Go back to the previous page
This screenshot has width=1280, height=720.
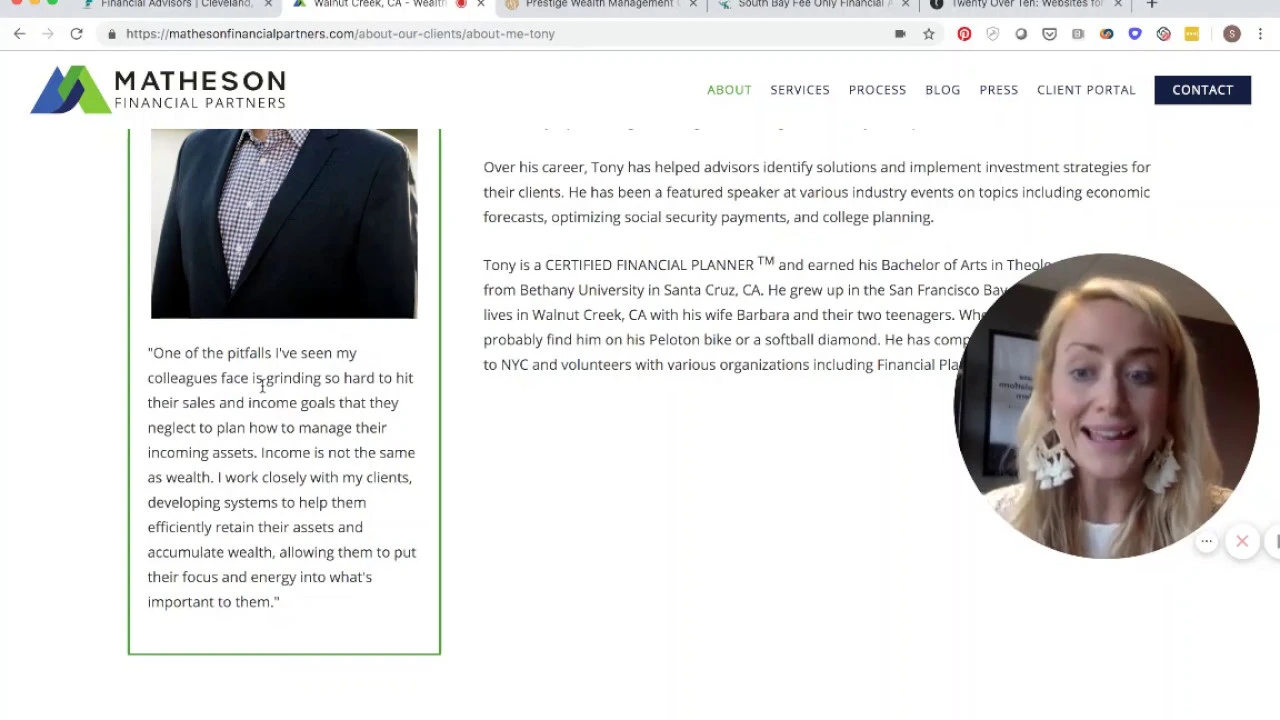click(x=20, y=34)
